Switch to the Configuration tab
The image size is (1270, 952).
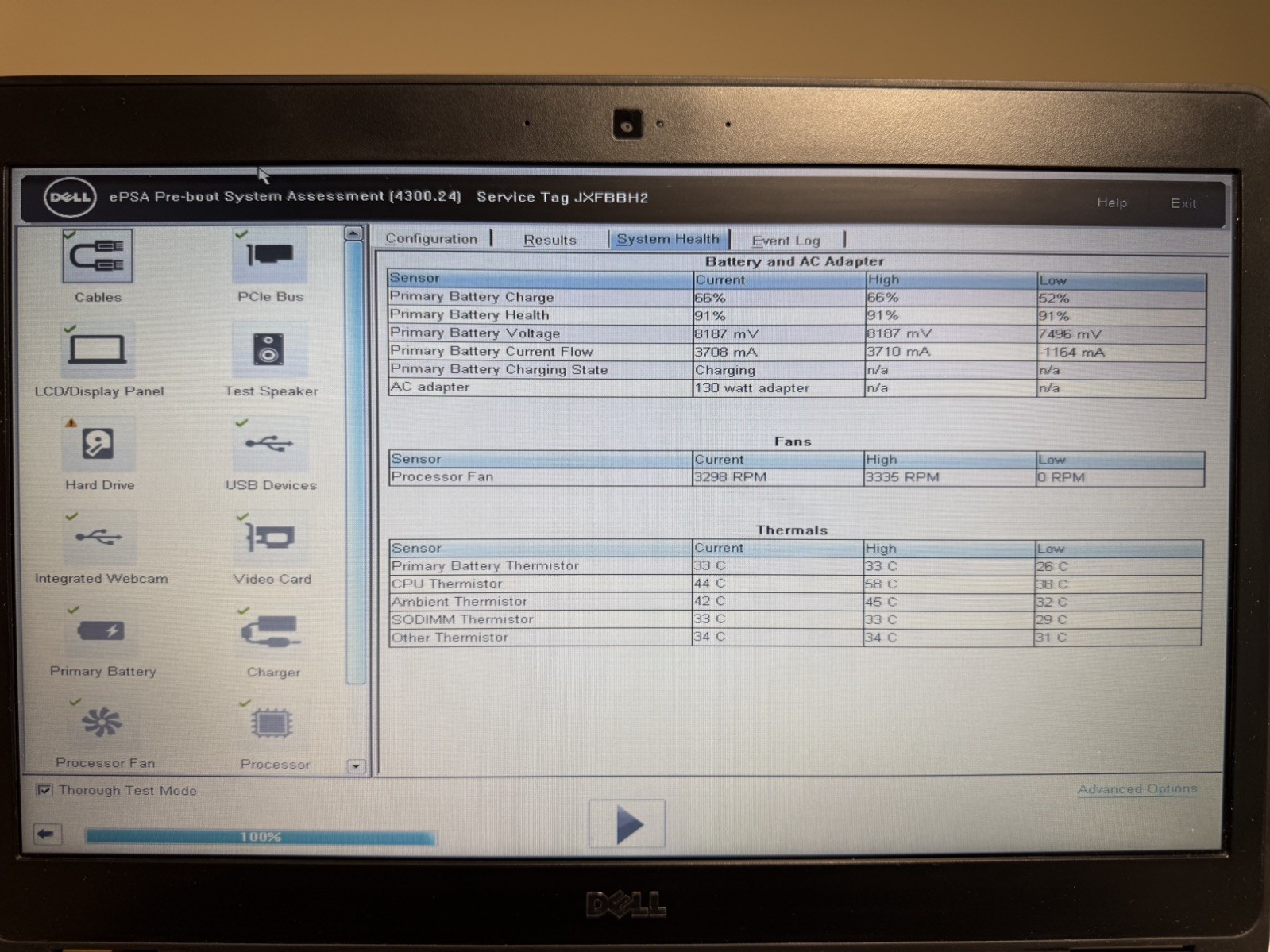click(x=431, y=238)
